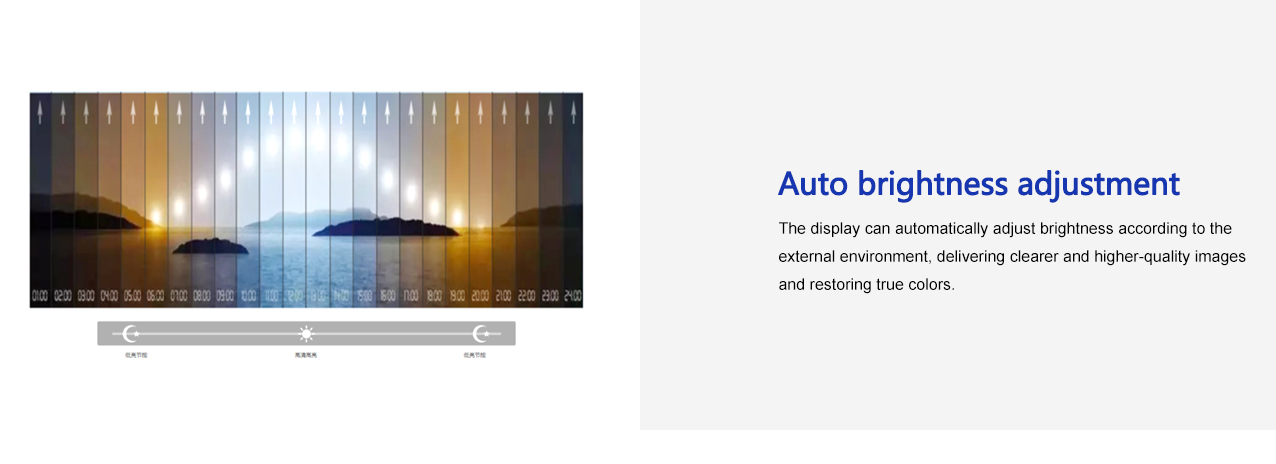Click the gray brightness timeline bar
The width and height of the screenshot is (1276, 464).
(x=400, y=334)
